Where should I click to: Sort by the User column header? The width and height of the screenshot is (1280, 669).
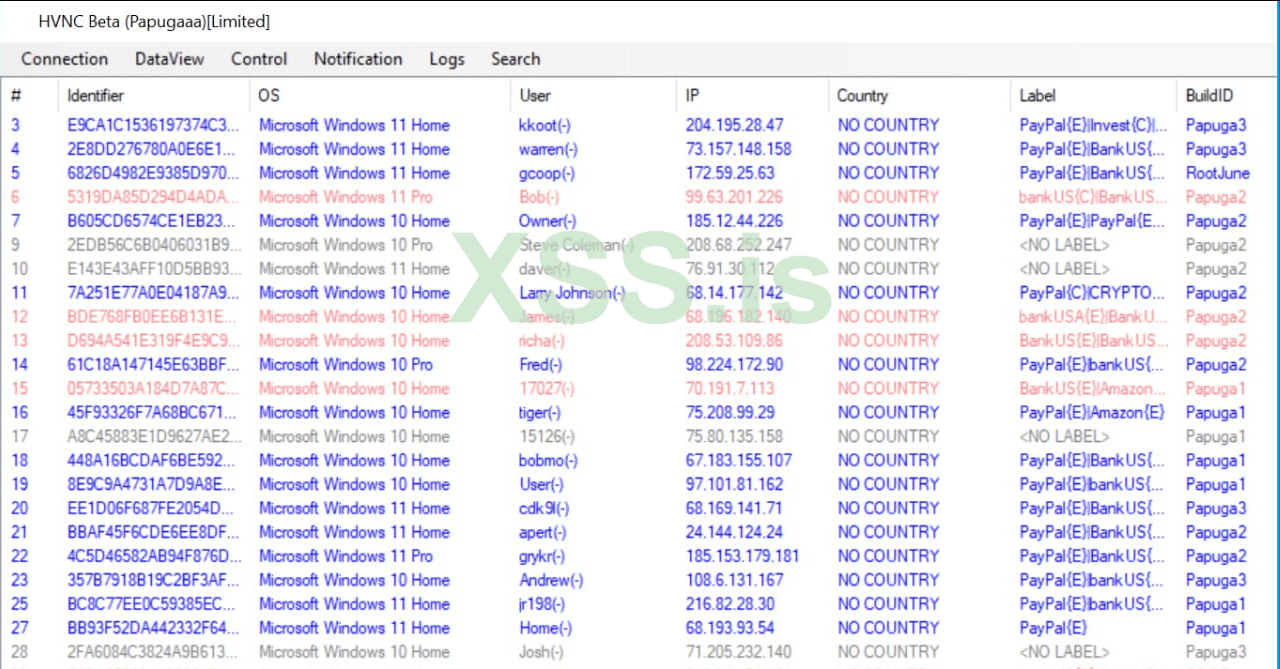coord(535,96)
